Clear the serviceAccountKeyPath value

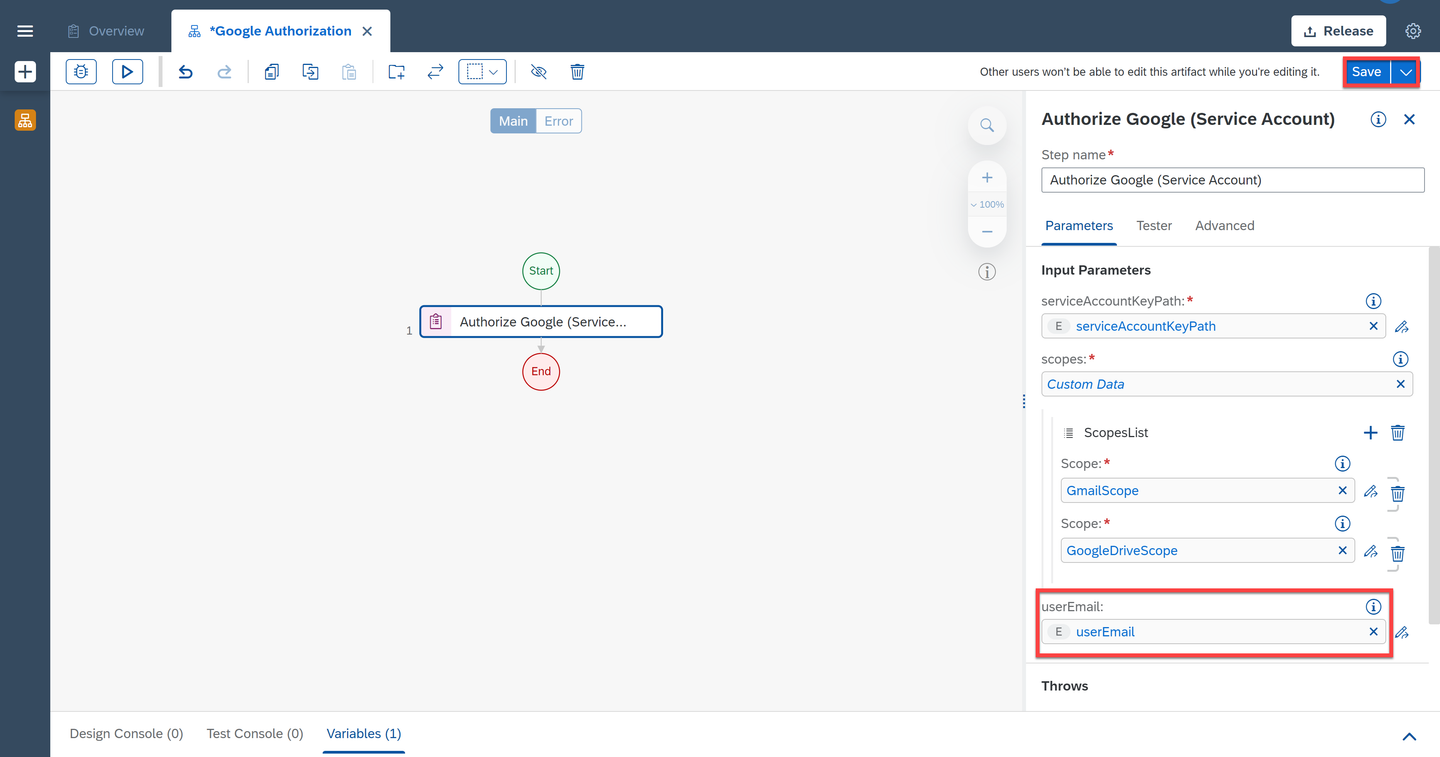pyautogui.click(x=1373, y=326)
